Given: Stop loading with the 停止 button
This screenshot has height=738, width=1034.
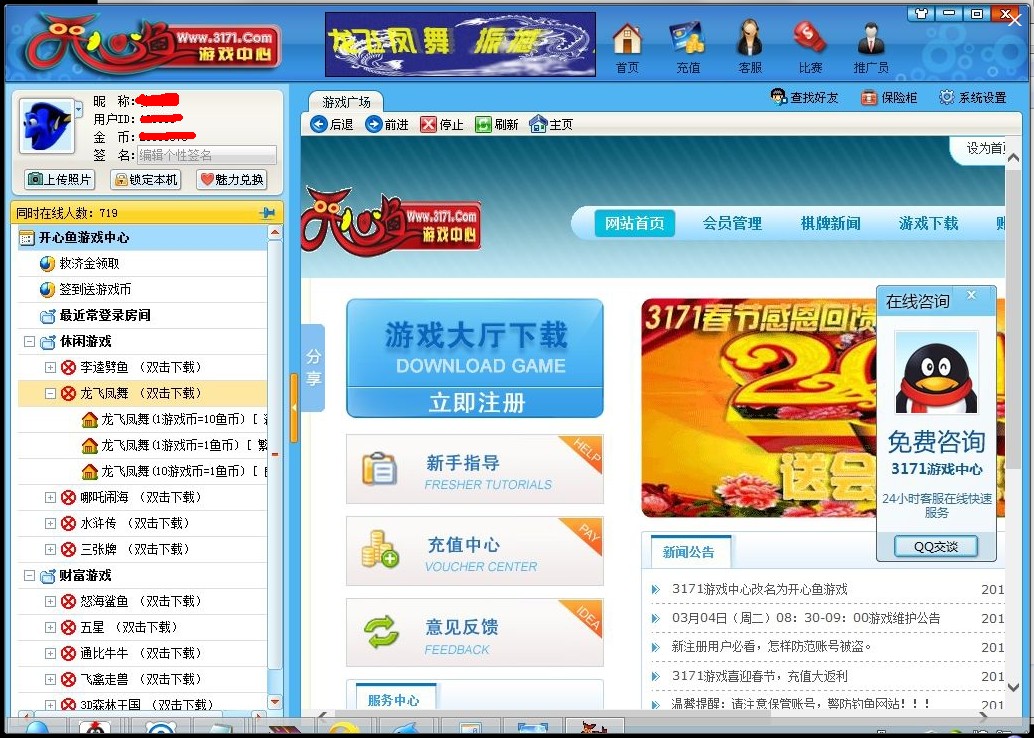Looking at the screenshot, I should (442, 124).
